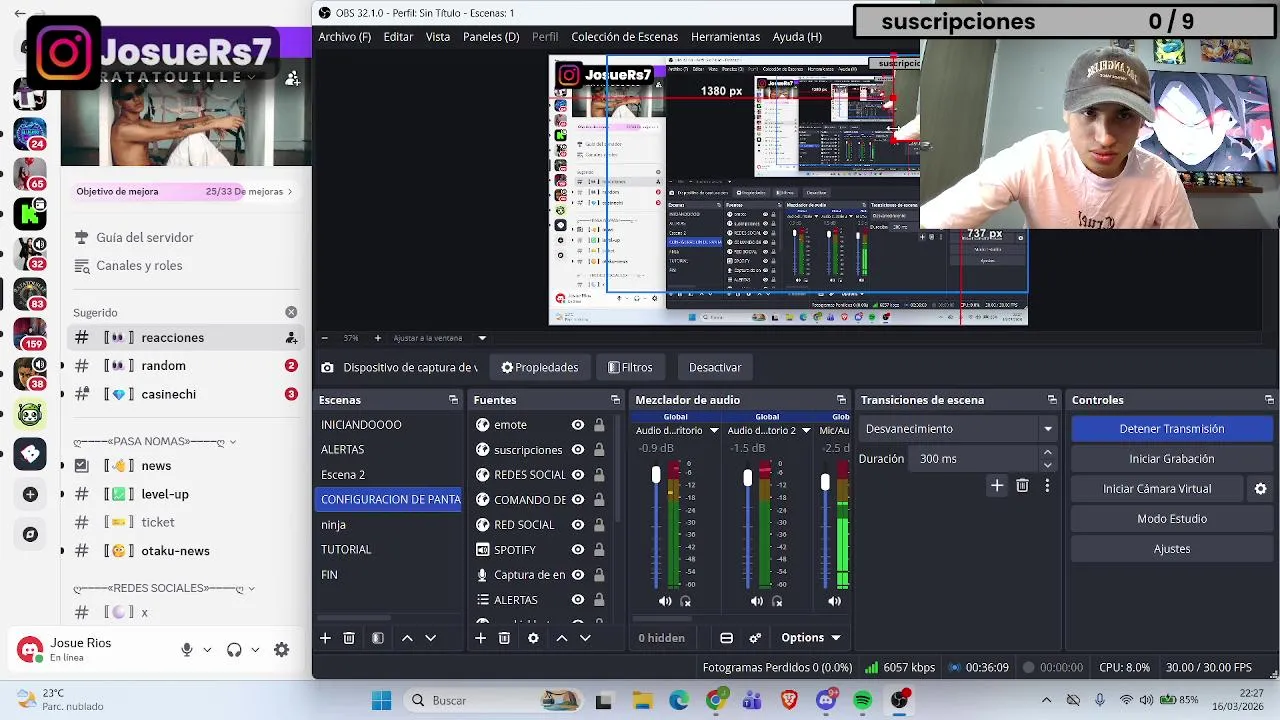The width and height of the screenshot is (1280, 720).
Task: Add a new source in the Fuentes panel
Action: (x=480, y=638)
